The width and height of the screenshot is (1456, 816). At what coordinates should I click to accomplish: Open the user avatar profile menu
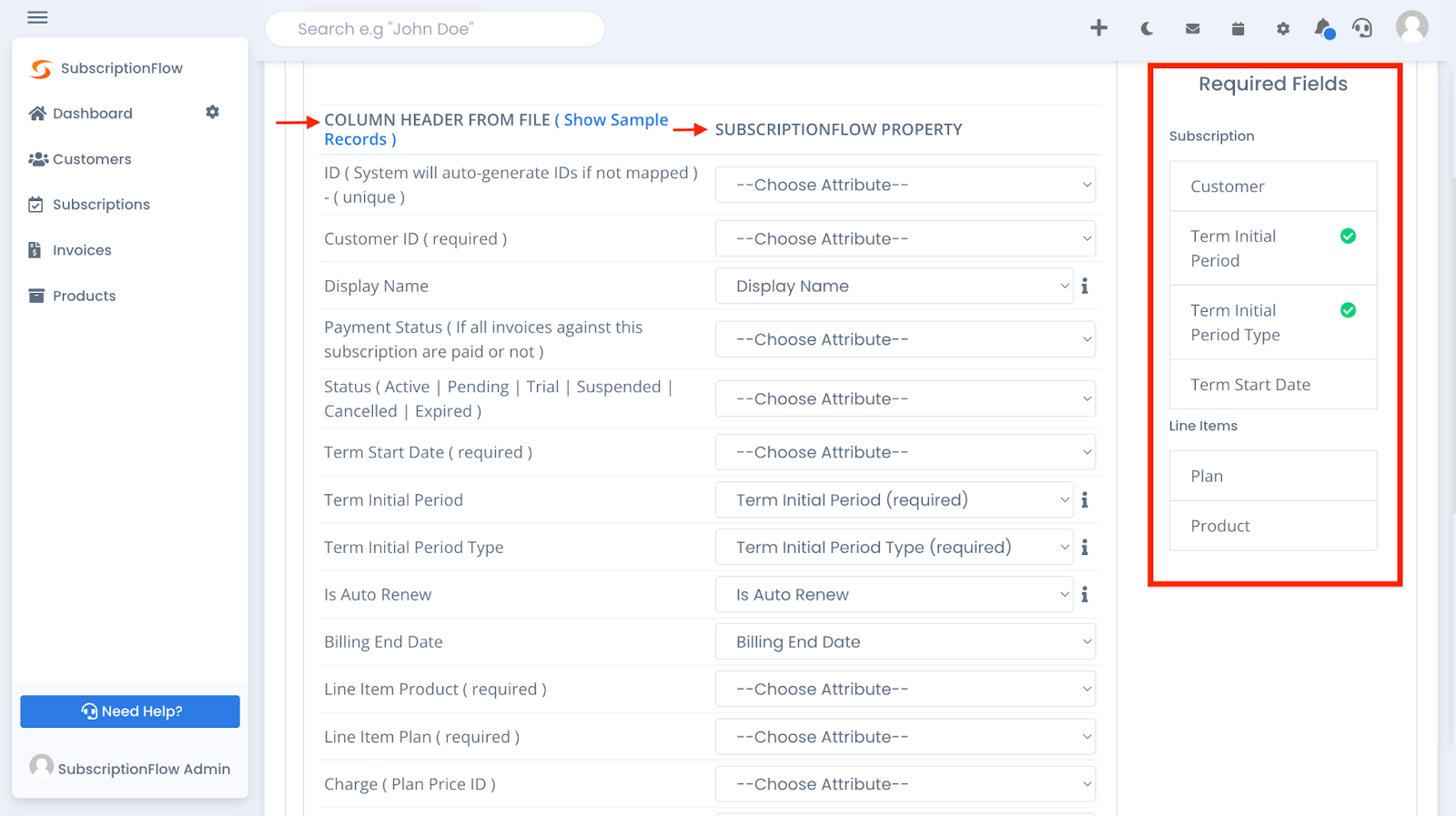tap(1412, 27)
